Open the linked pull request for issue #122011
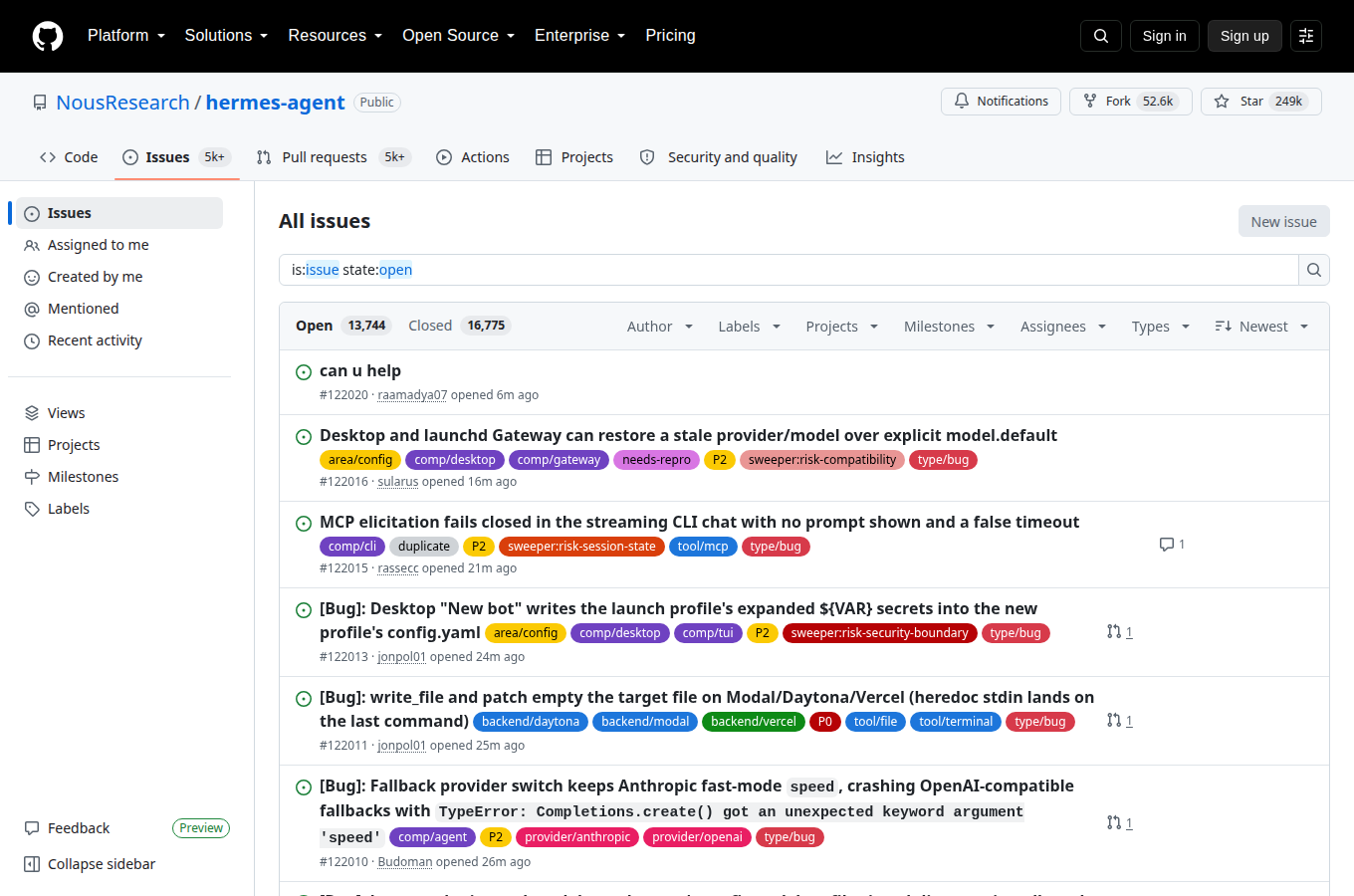Viewport: 1354px width, 896px height. pos(1119,721)
